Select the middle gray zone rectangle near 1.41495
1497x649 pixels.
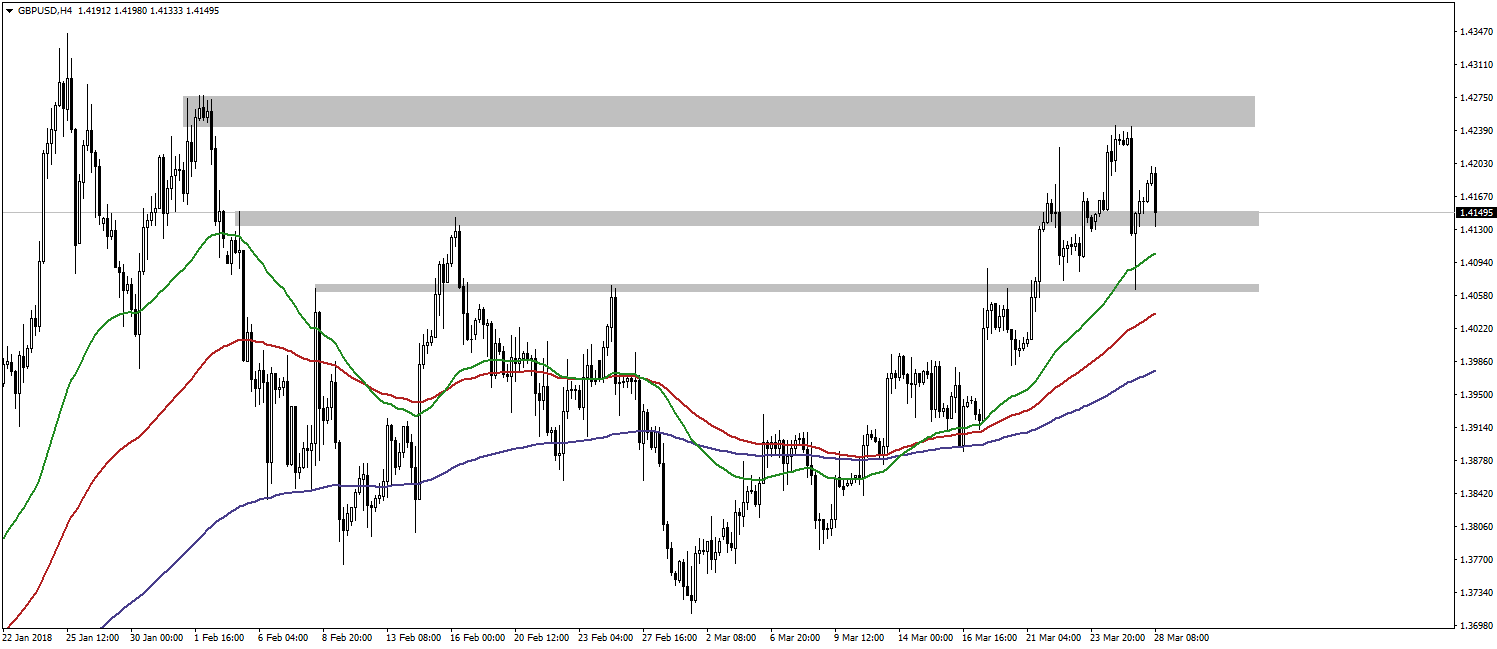748,218
